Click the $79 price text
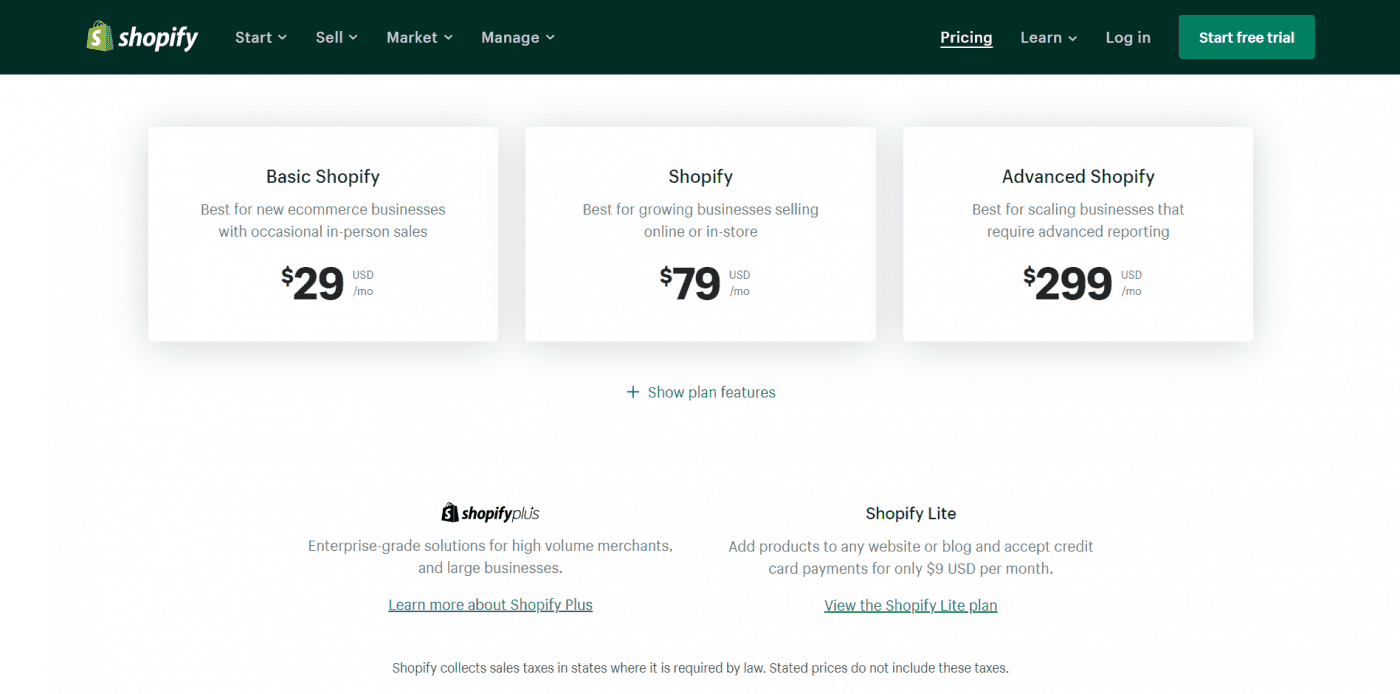1400x694 pixels. (690, 284)
